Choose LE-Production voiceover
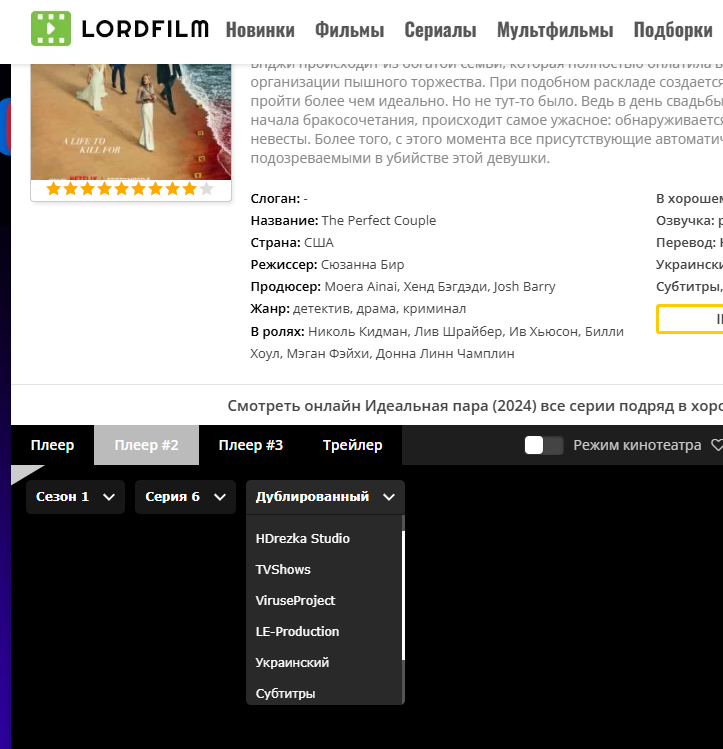Viewport: 723px width, 749px height. 297,632
